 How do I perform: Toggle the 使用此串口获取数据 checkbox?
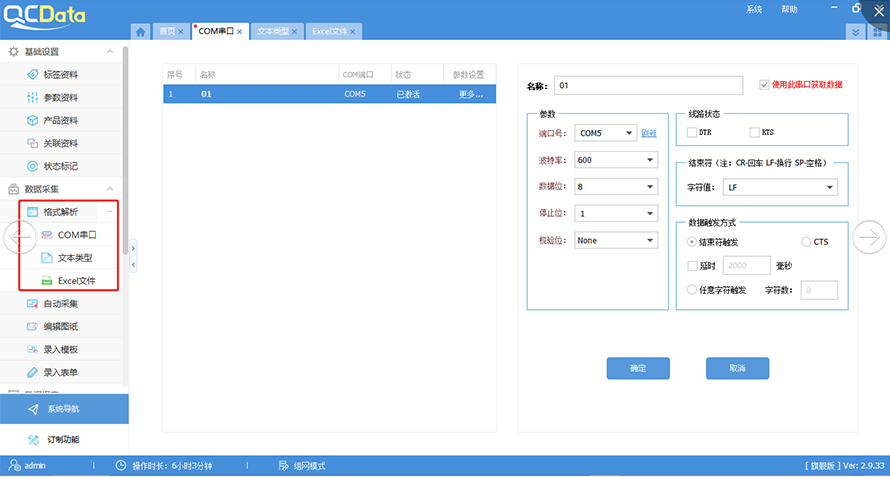[765, 85]
